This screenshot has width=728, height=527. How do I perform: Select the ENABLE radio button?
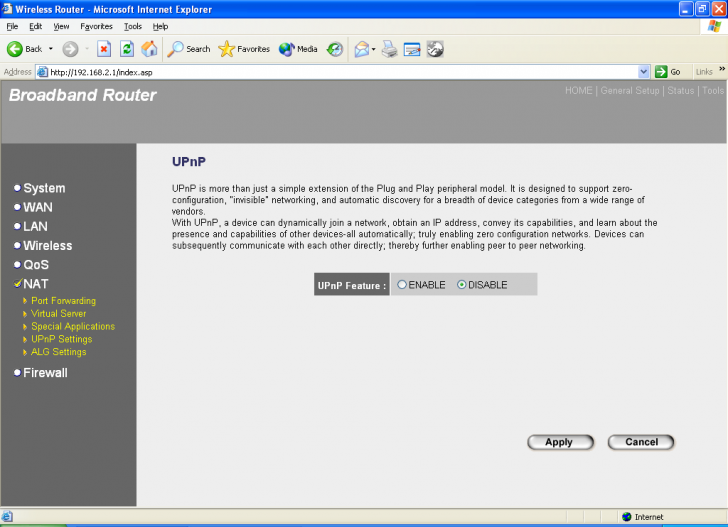(x=402, y=285)
